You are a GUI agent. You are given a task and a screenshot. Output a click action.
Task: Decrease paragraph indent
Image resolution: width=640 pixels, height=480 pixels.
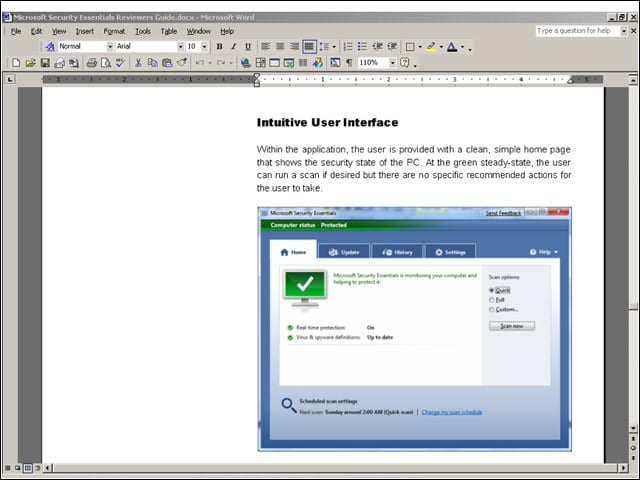378,47
